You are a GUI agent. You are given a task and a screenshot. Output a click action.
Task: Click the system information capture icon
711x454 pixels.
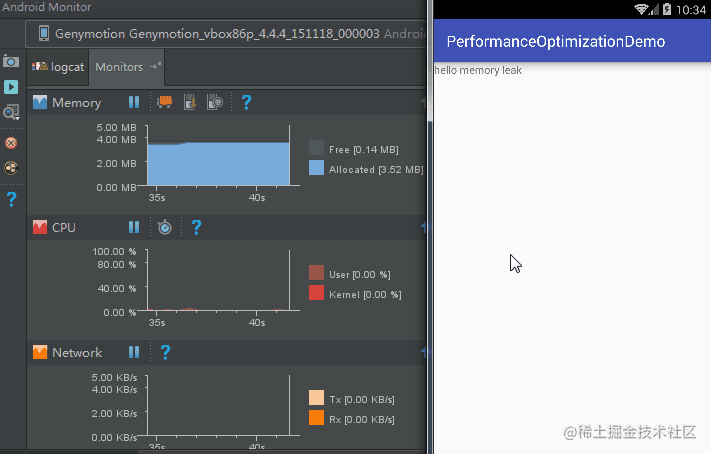pyautogui.click(x=11, y=112)
